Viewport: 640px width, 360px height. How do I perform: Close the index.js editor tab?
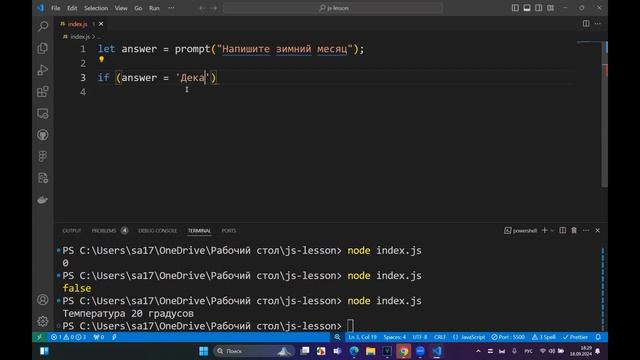tap(101, 24)
